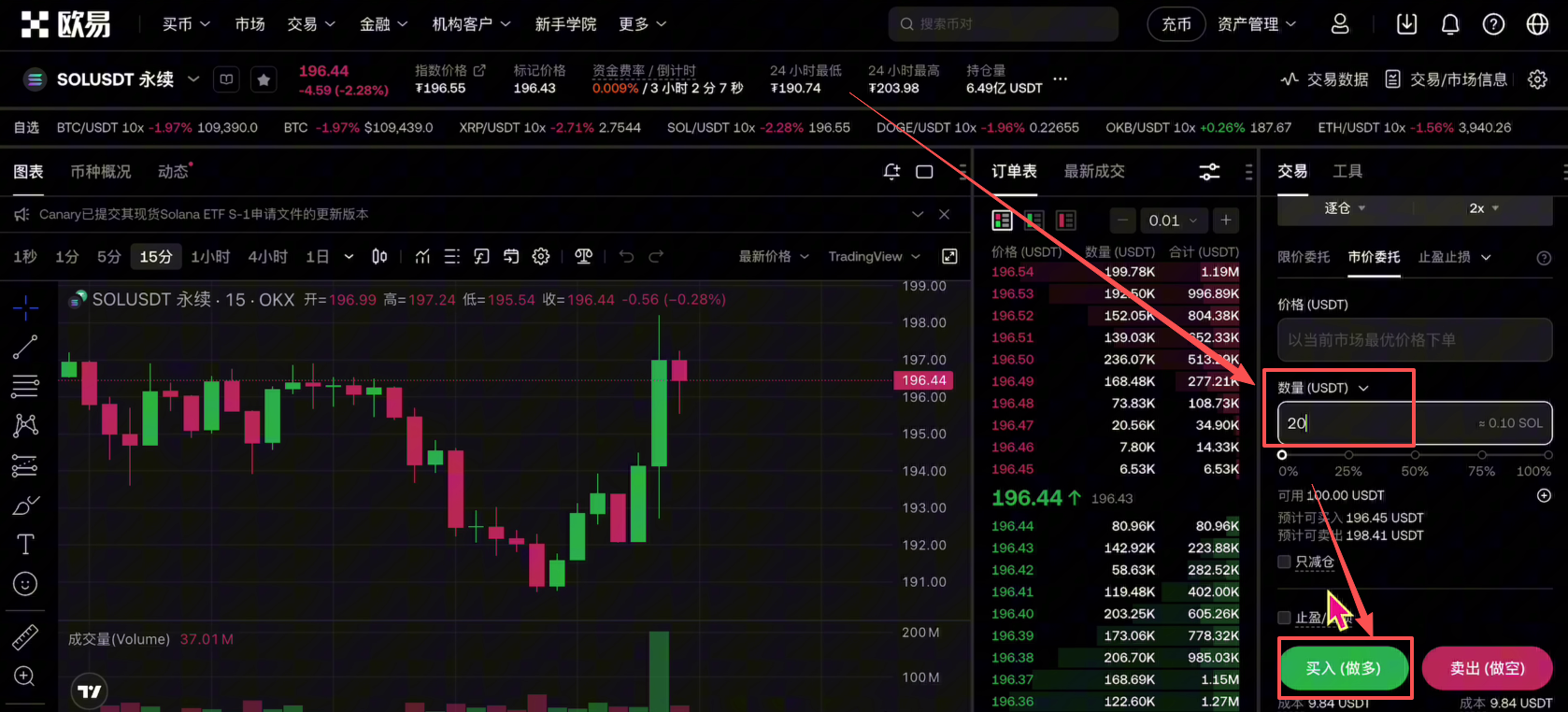This screenshot has width=1568, height=712.
Task: Expand the 资产管理 menu
Action: tap(1256, 24)
